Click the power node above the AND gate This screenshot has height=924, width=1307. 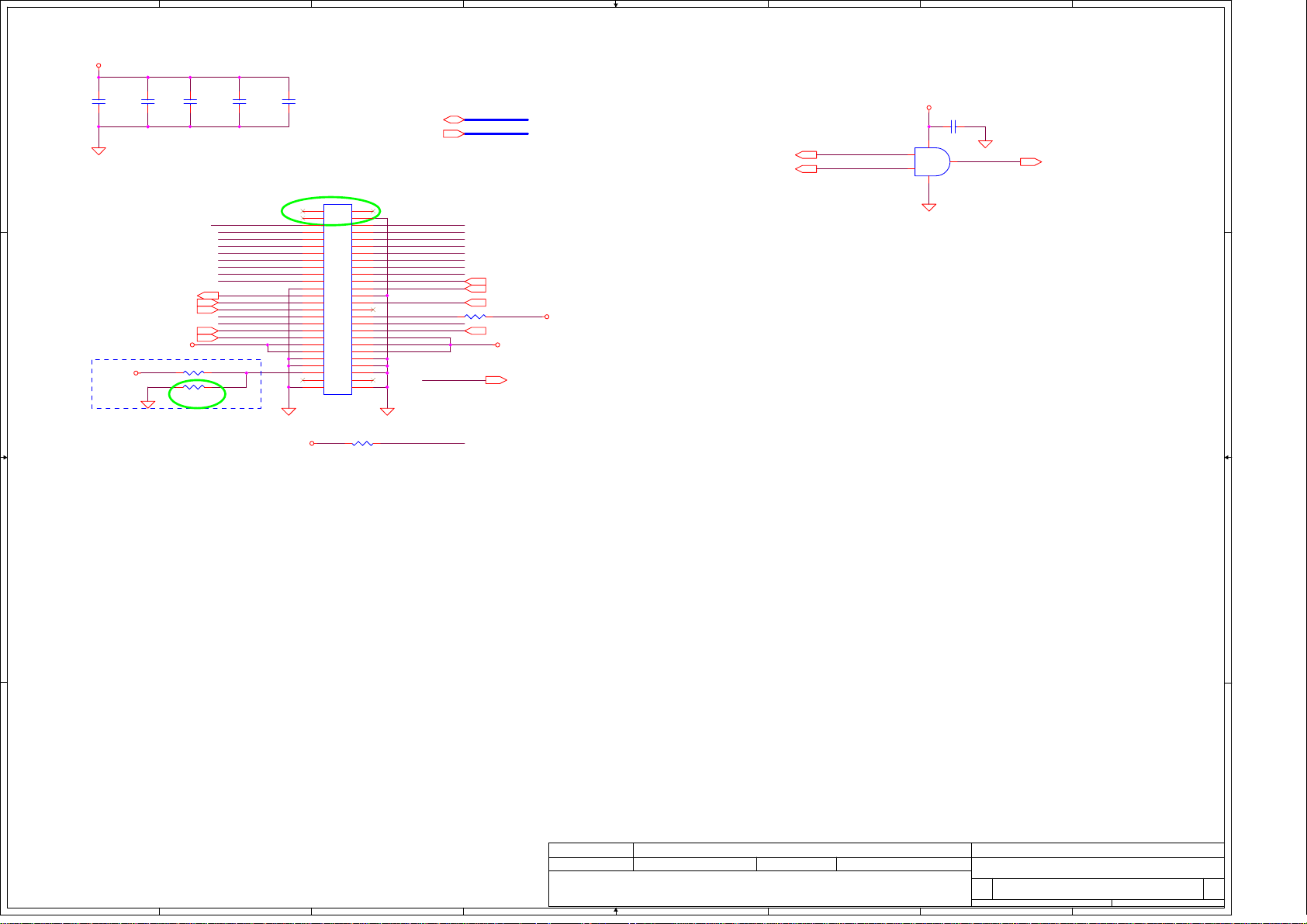pyautogui.click(x=928, y=108)
